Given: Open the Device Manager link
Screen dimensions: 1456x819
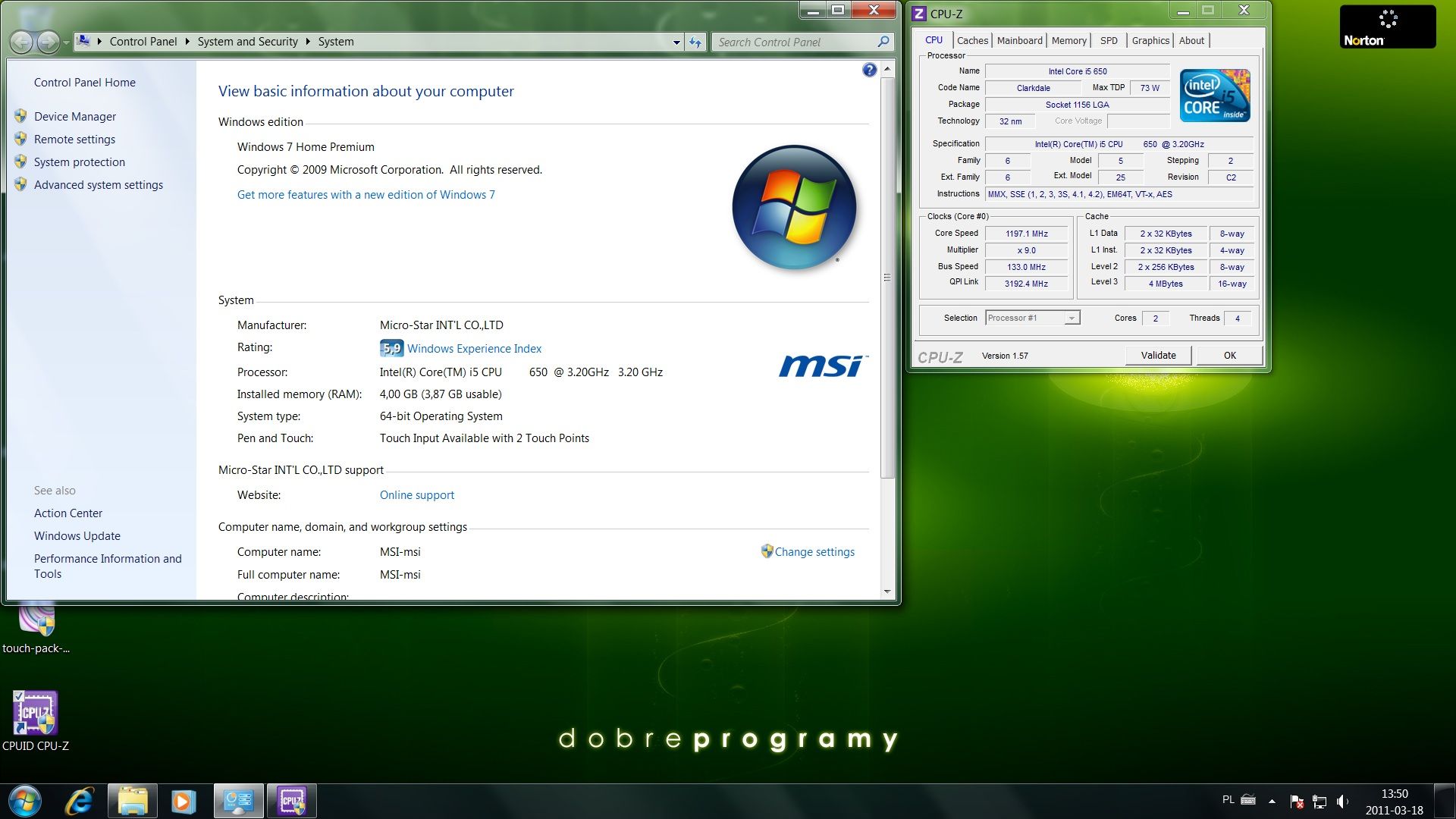Looking at the screenshot, I should 74,117.
